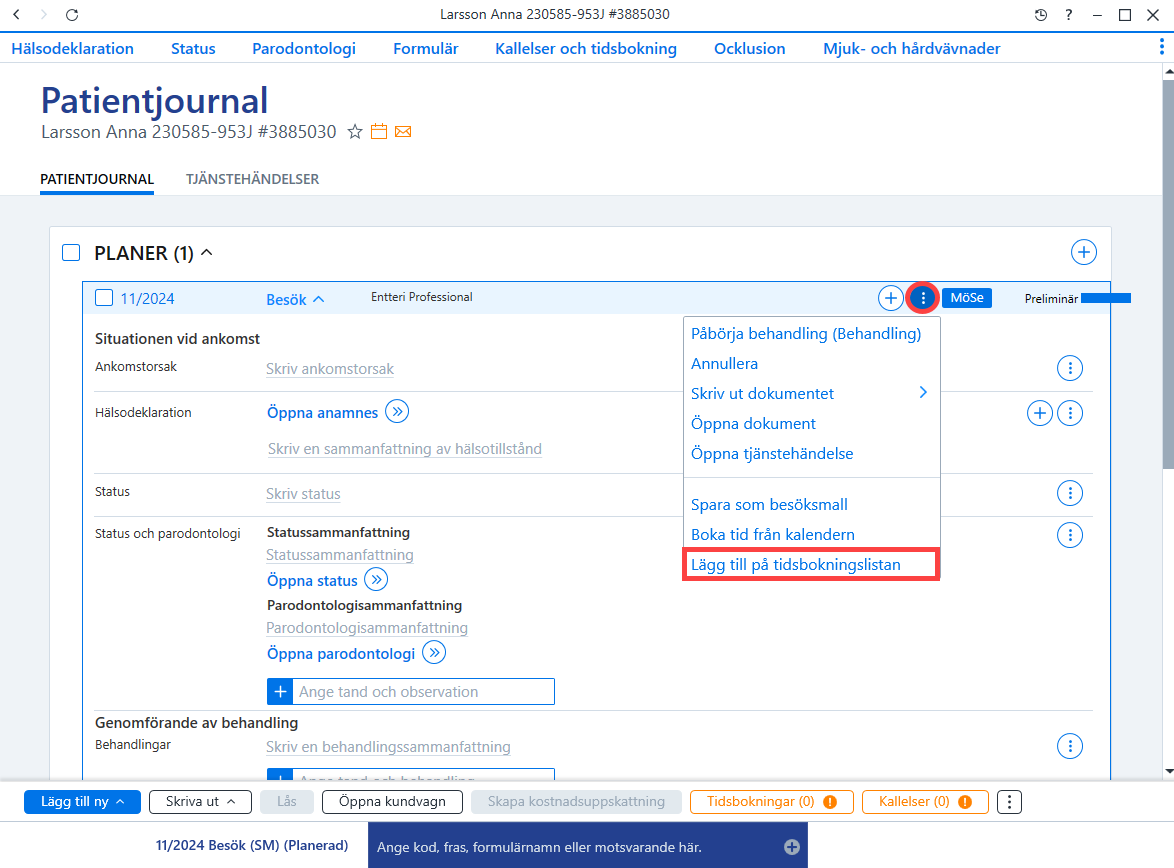Click the plus icon in Besök row
The image size is (1174, 868).
coord(890,298)
